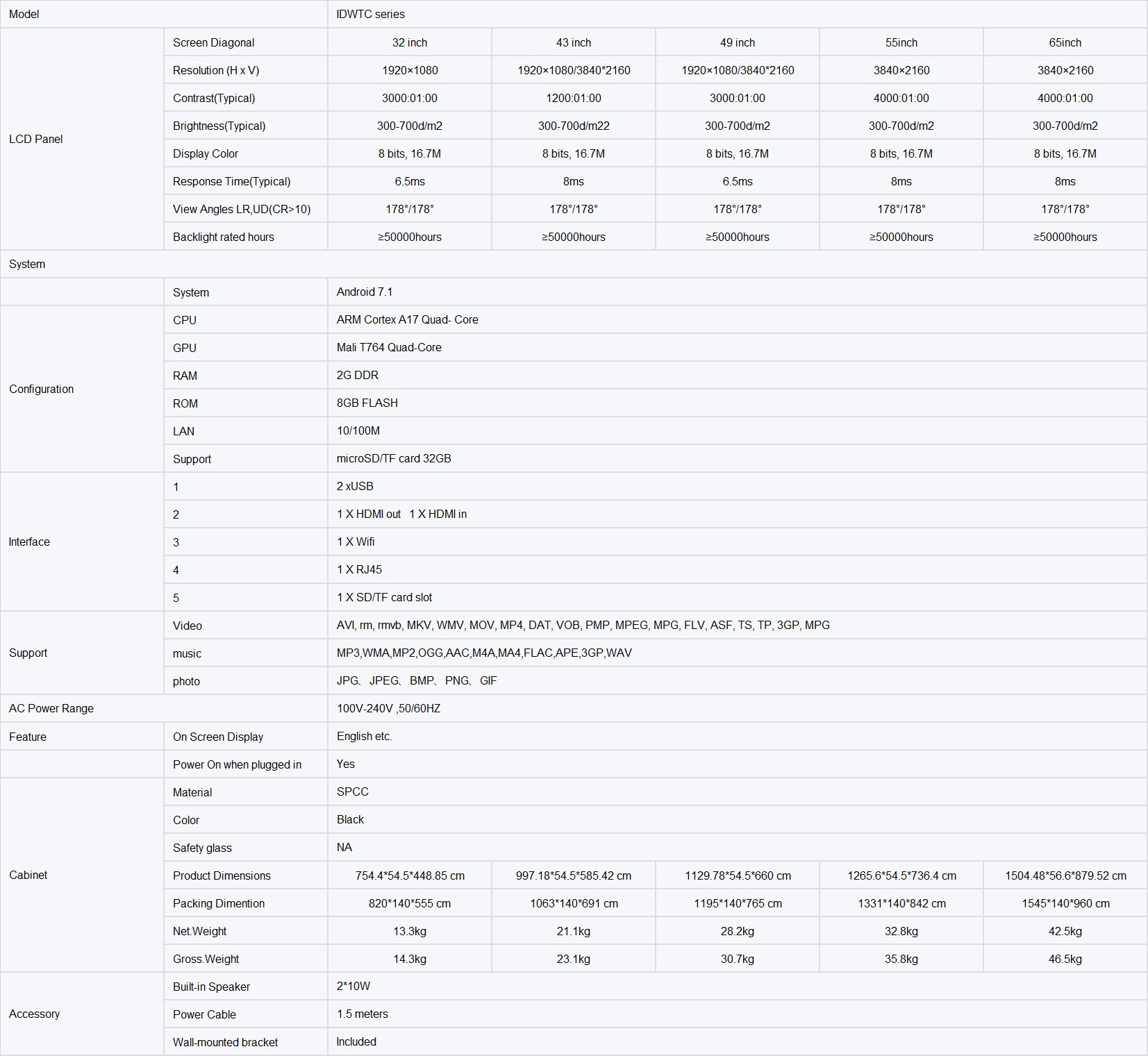The height and width of the screenshot is (1056, 1148).
Task: Select the 32 inch screen diagonal cell
Action: click(410, 42)
